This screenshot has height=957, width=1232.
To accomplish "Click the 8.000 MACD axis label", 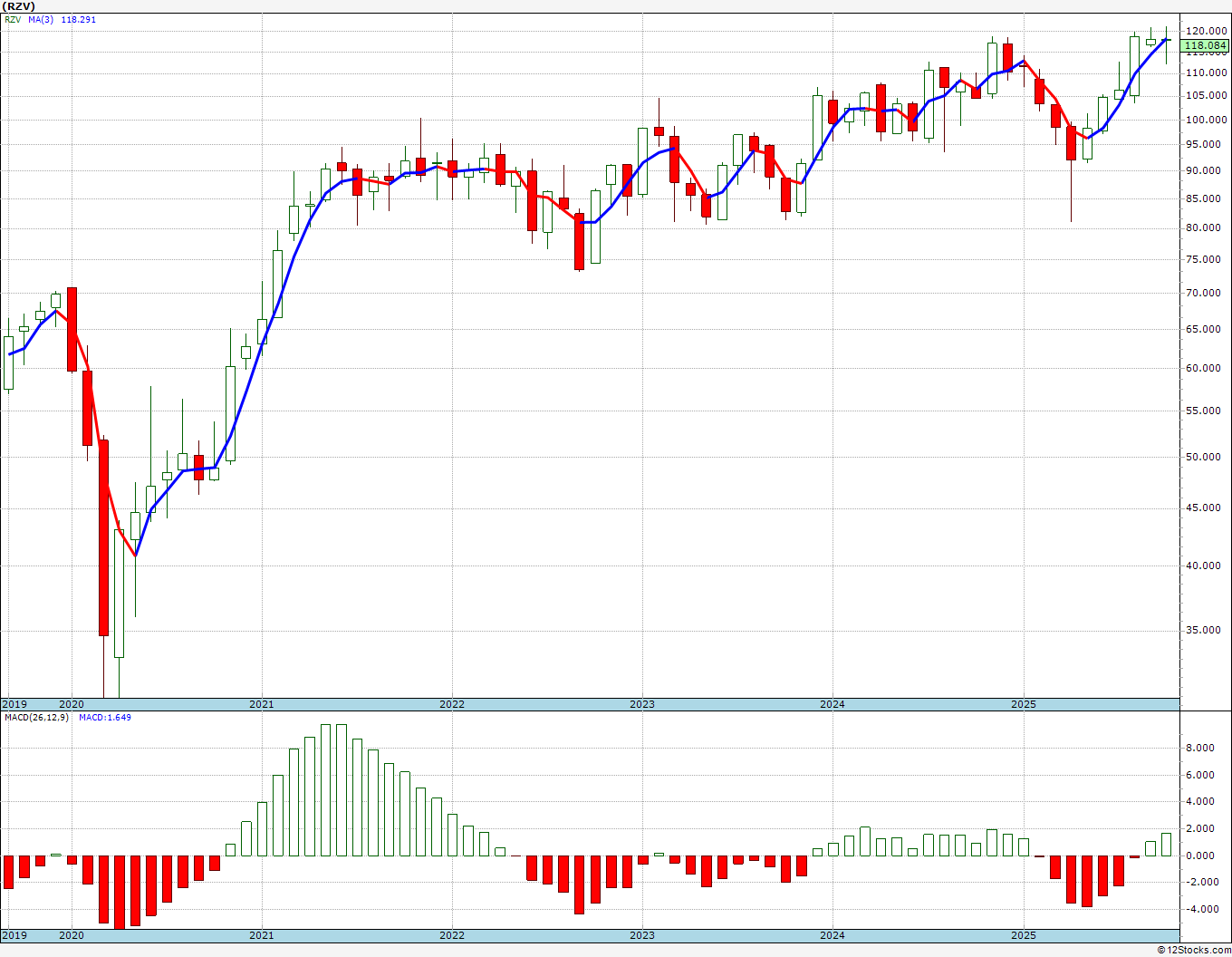I will coord(1199,749).
